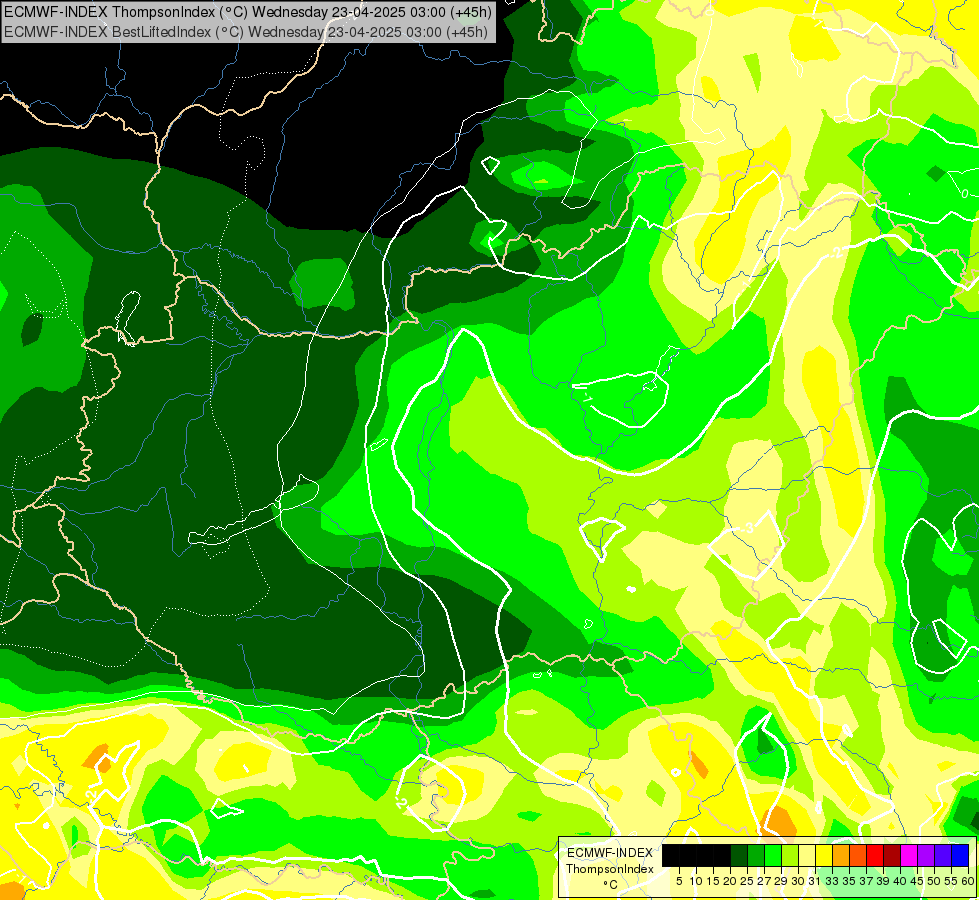Click the purple 45–50 legend swatch

pyautogui.click(x=927, y=855)
